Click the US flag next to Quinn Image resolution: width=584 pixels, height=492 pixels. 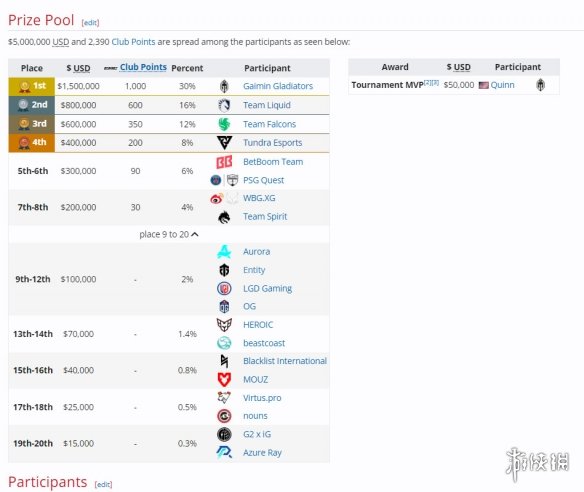483,85
